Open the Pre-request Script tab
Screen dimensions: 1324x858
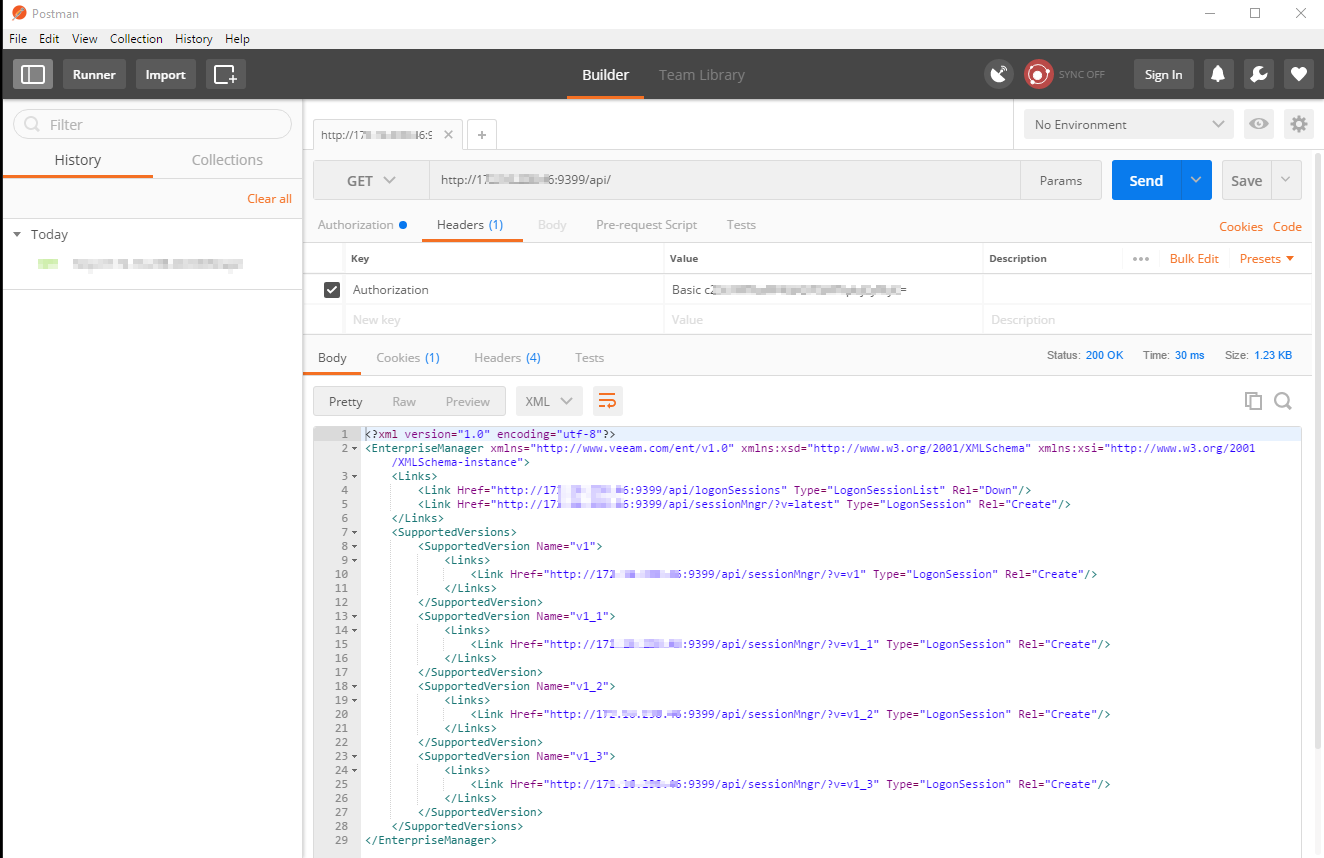(646, 225)
